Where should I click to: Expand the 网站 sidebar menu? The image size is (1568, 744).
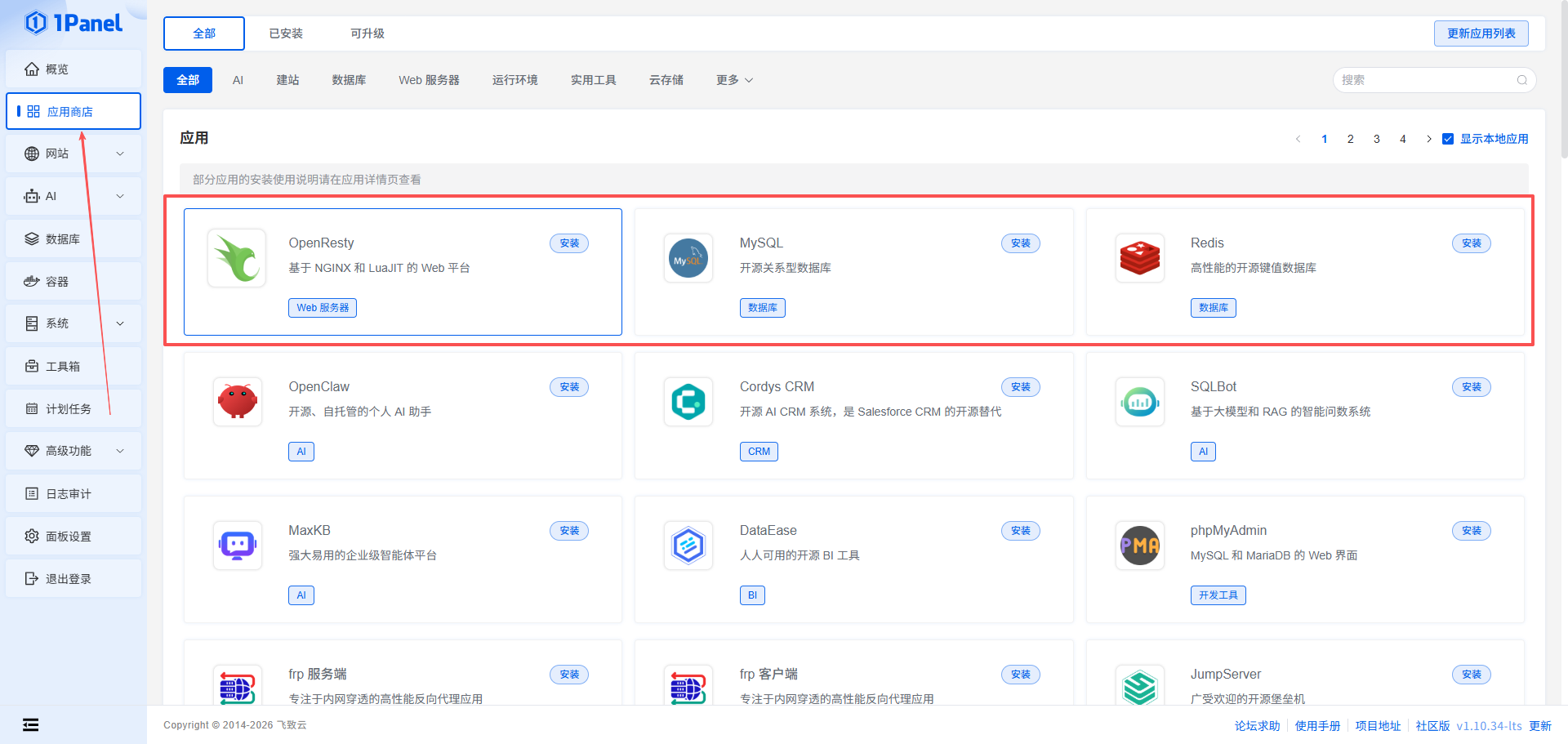[x=73, y=154]
